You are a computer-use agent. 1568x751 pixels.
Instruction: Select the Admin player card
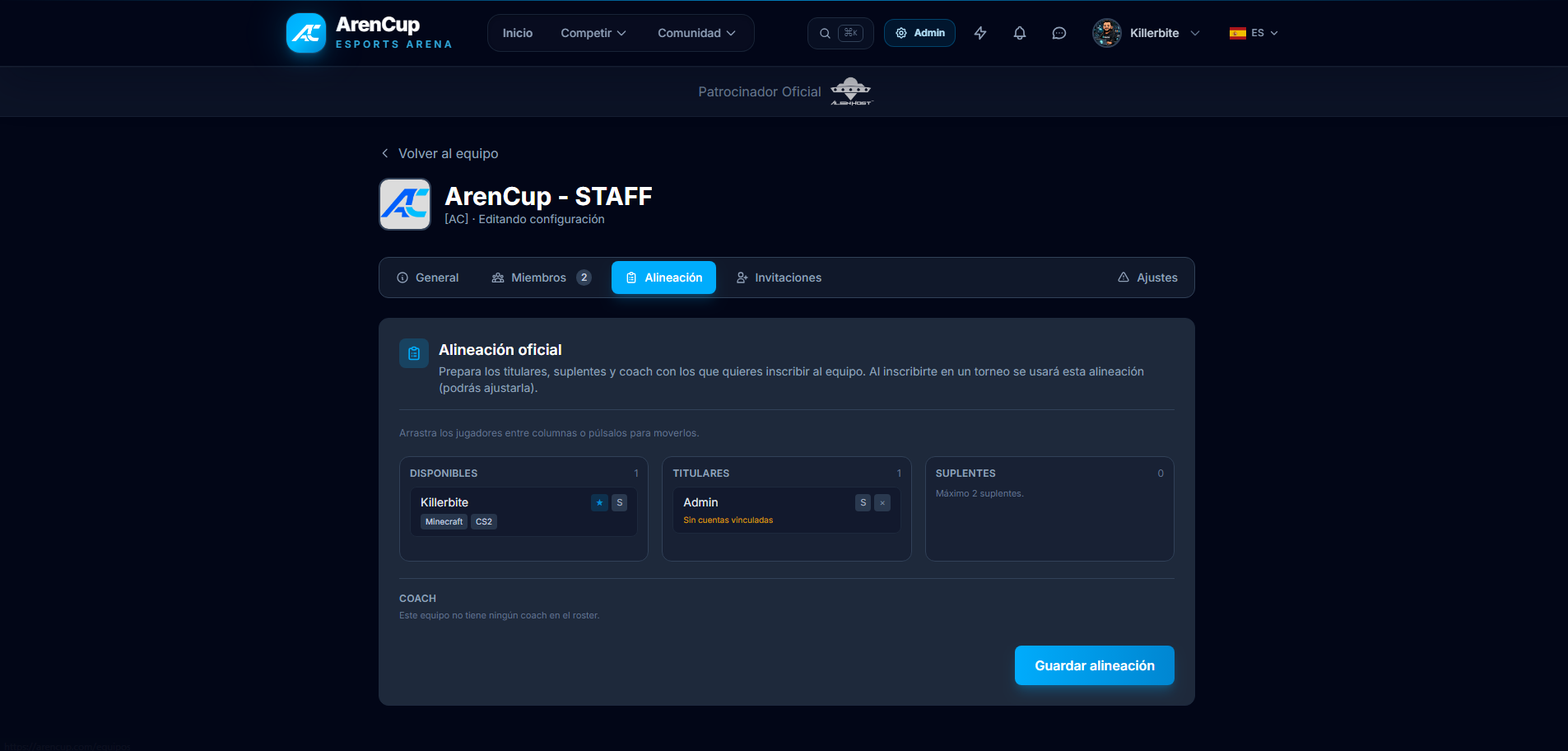coord(787,510)
